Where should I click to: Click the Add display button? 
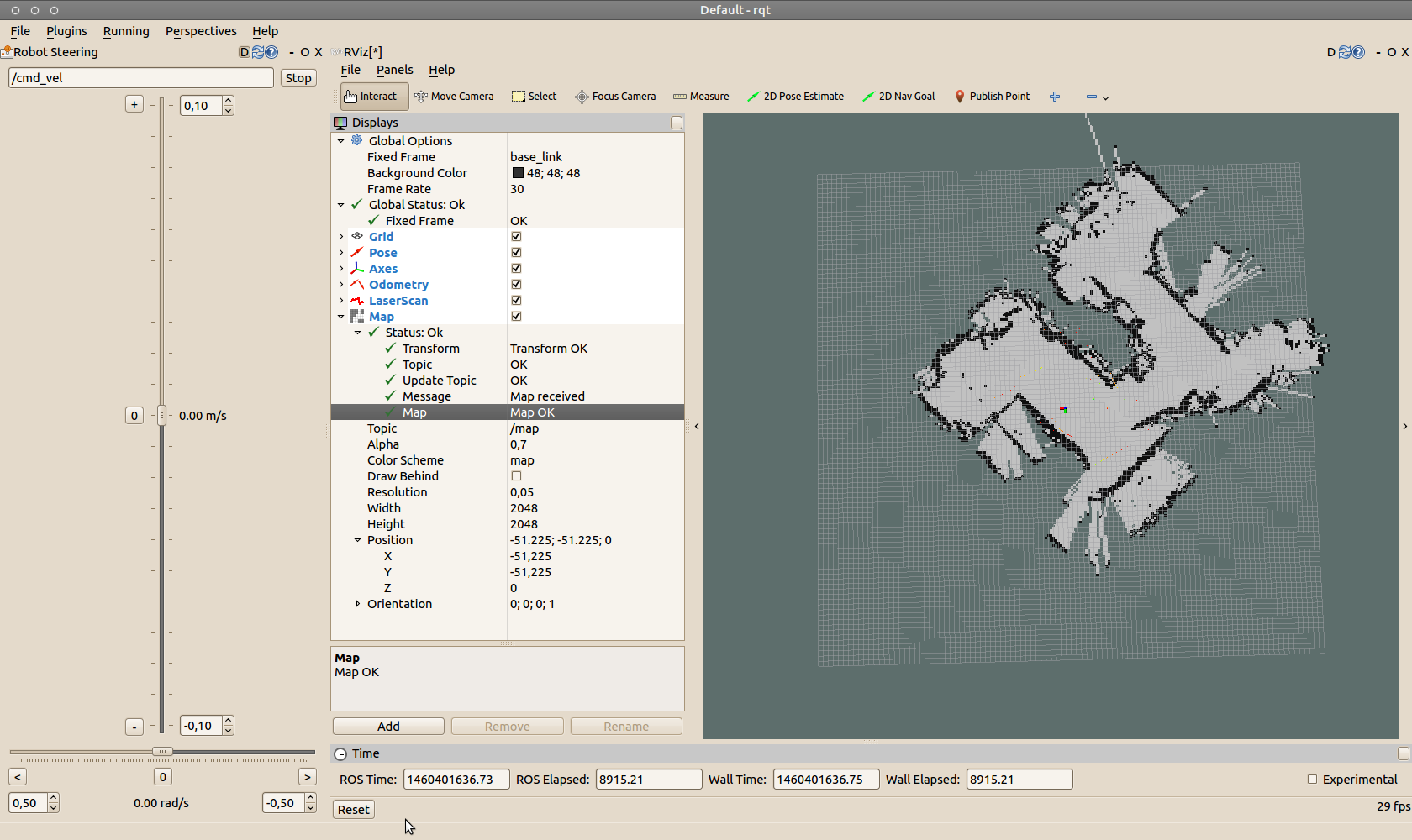tap(388, 727)
